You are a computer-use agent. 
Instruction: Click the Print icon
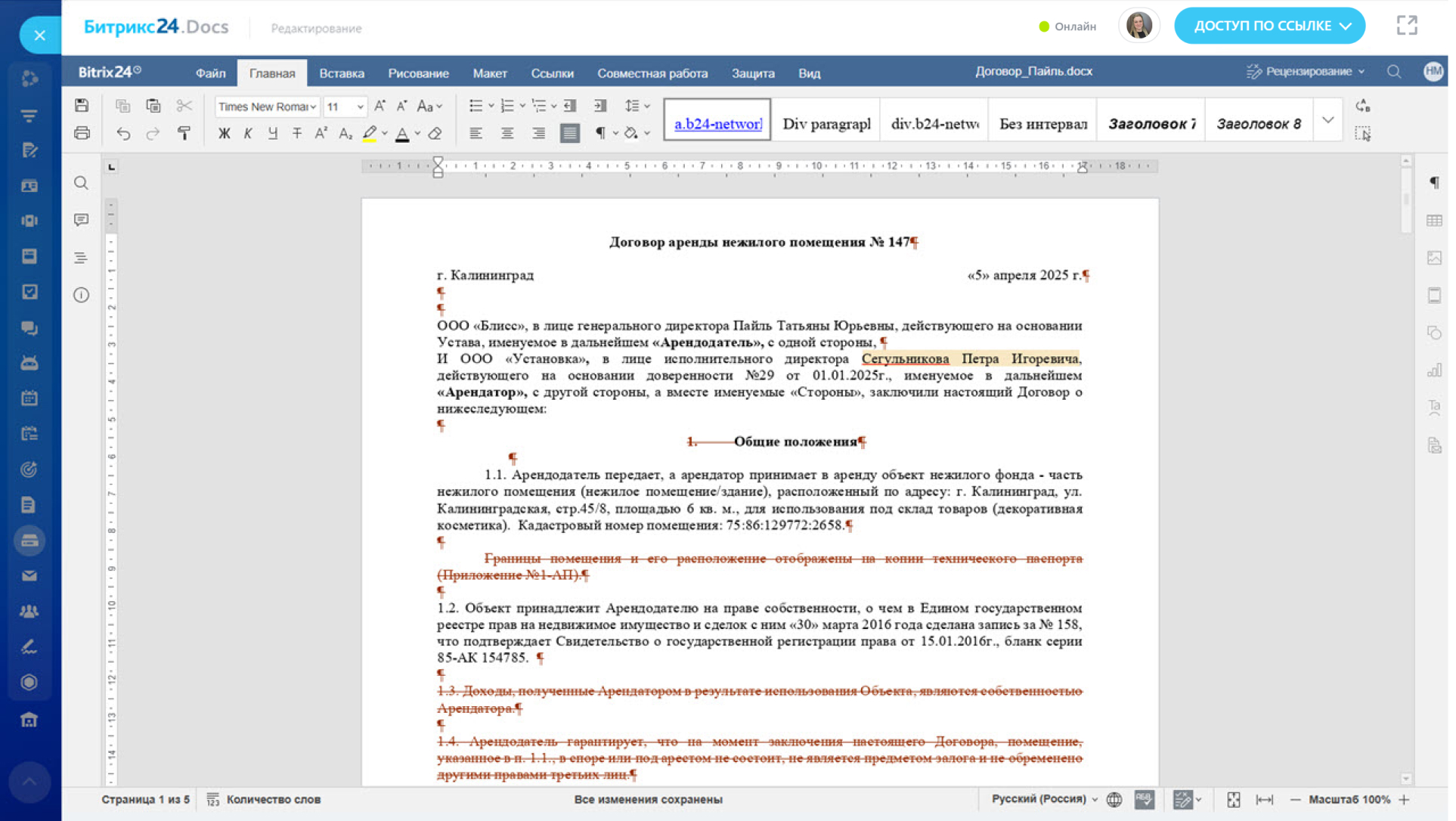coord(82,134)
